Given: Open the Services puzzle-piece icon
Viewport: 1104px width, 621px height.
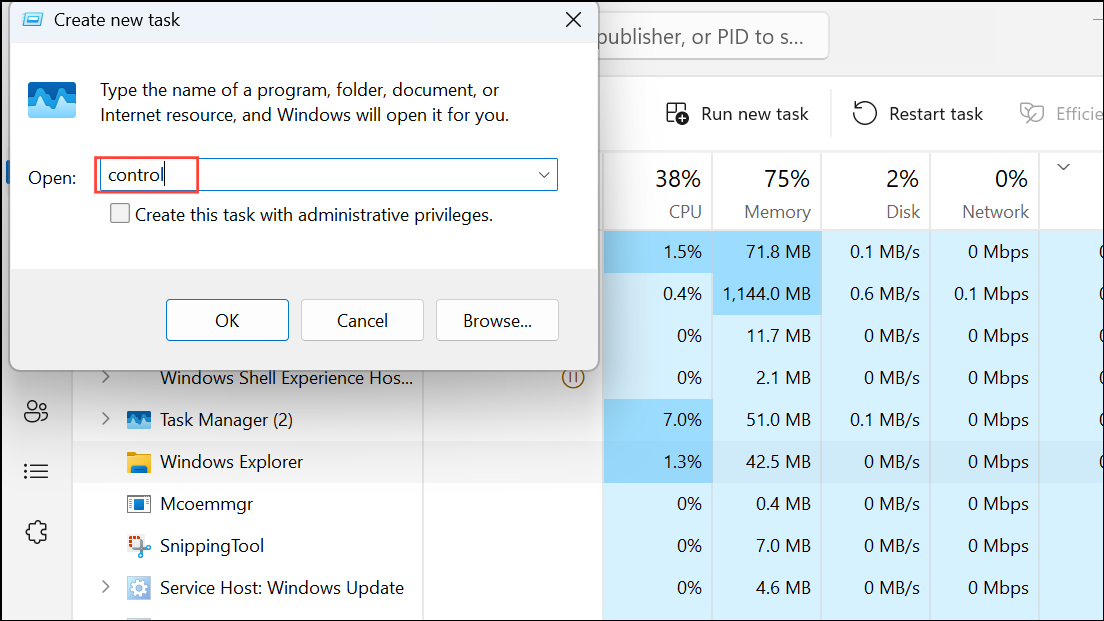Looking at the screenshot, I should tap(36, 531).
